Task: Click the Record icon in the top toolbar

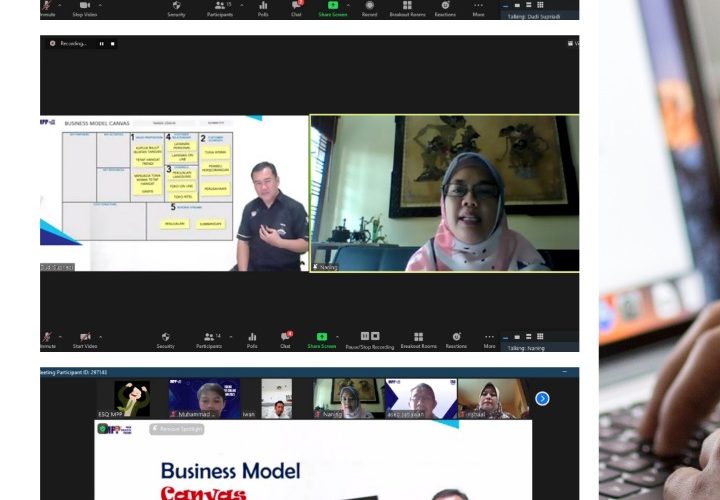Action: pyautogui.click(x=369, y=6)
